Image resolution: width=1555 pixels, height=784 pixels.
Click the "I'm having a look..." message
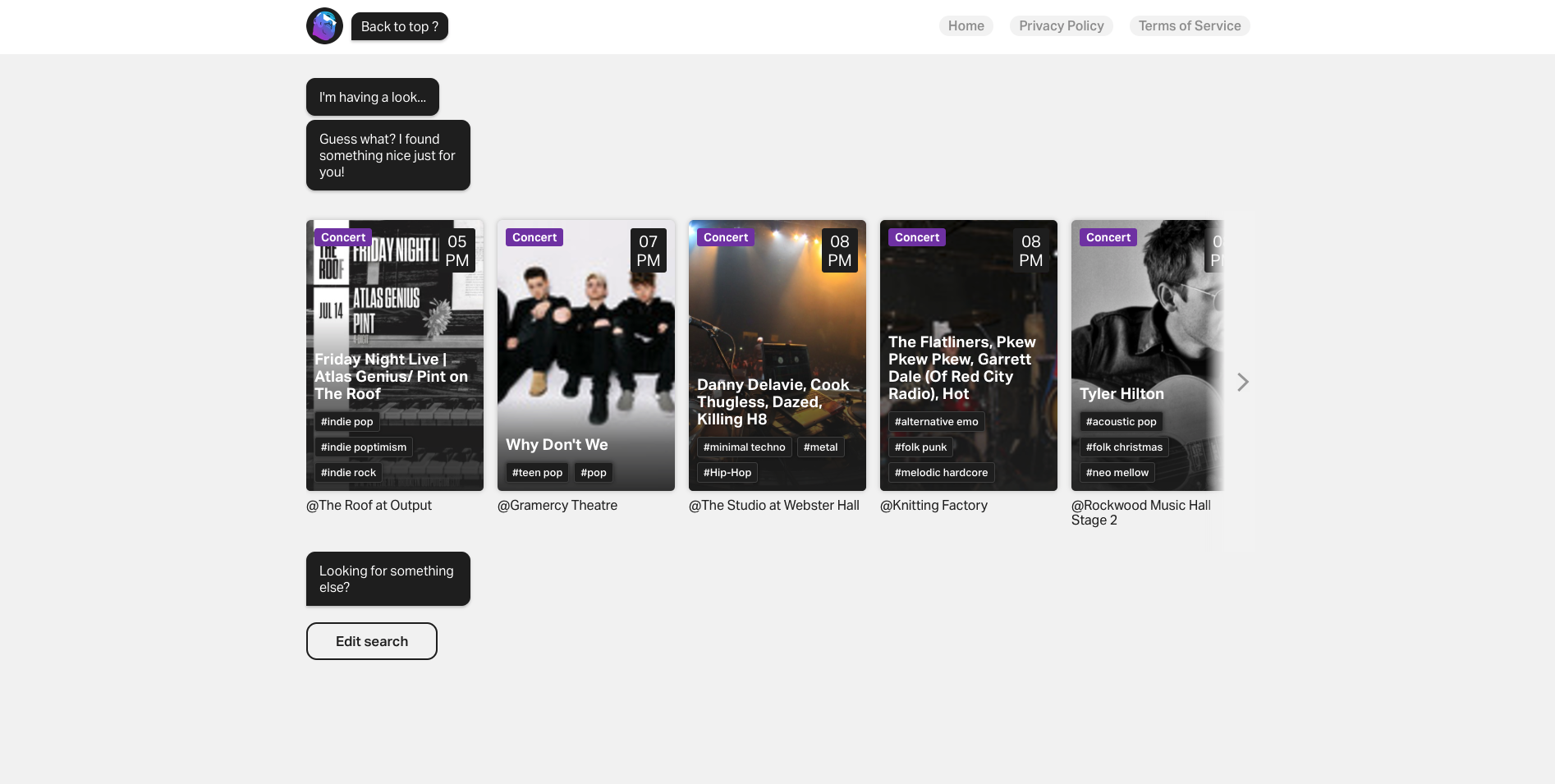(373, 97)
